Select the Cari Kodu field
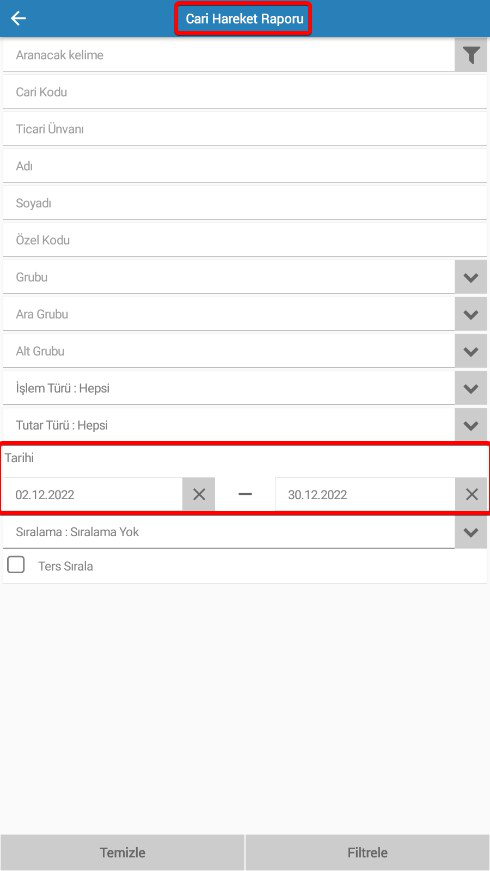This screenshot has width=490, height=871. click(x=245, y=92)
